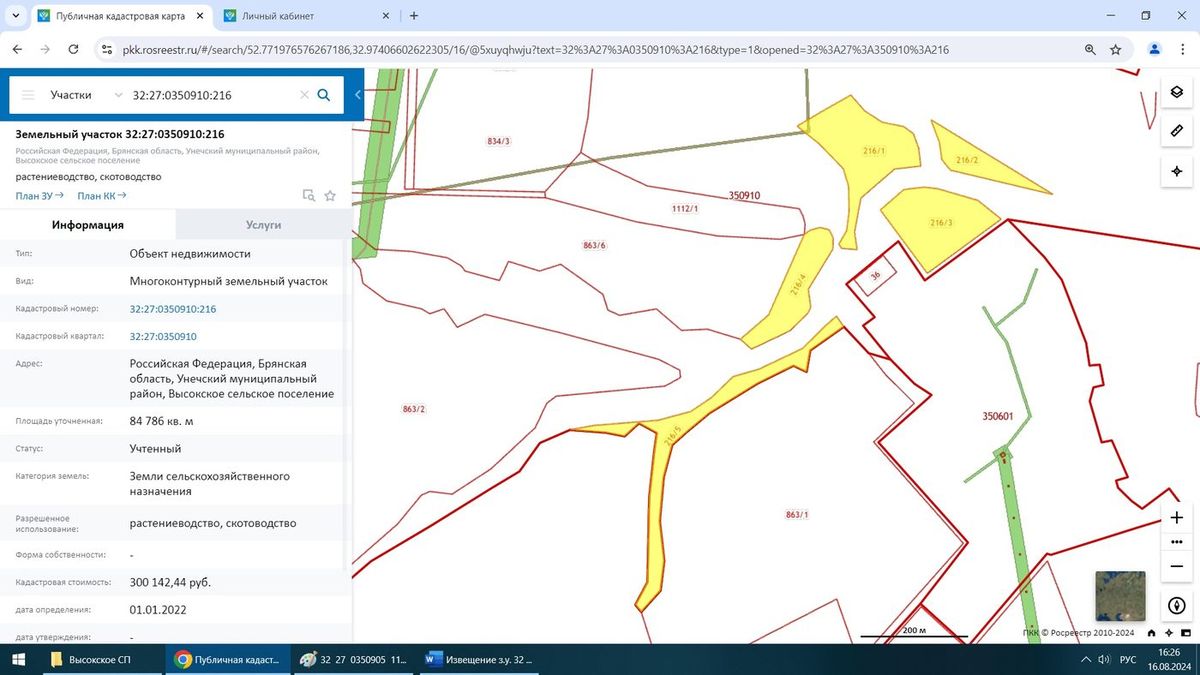Open the Windows Start menu
Screen dimensions: 1200x675
[17, 659]
